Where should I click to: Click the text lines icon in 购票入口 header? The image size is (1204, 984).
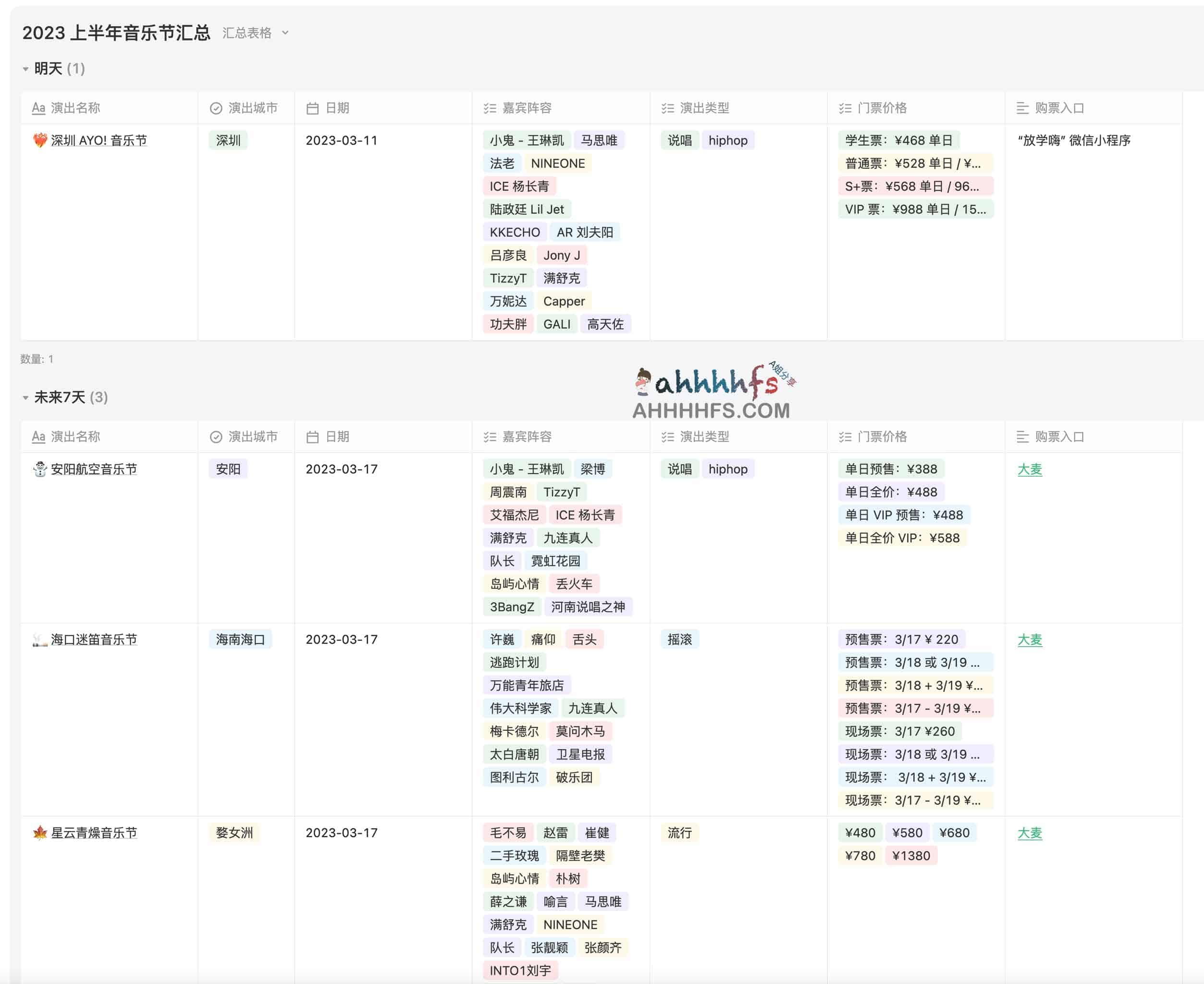pos(1022,108)
